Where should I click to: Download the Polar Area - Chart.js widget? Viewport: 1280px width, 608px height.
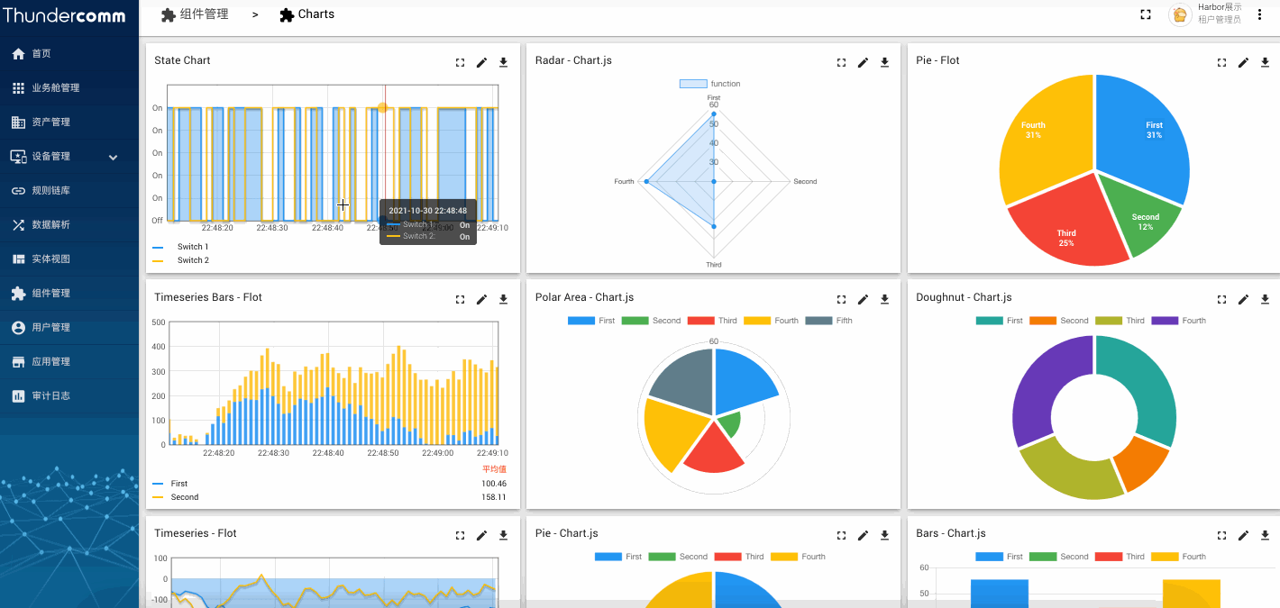[885, 299]
